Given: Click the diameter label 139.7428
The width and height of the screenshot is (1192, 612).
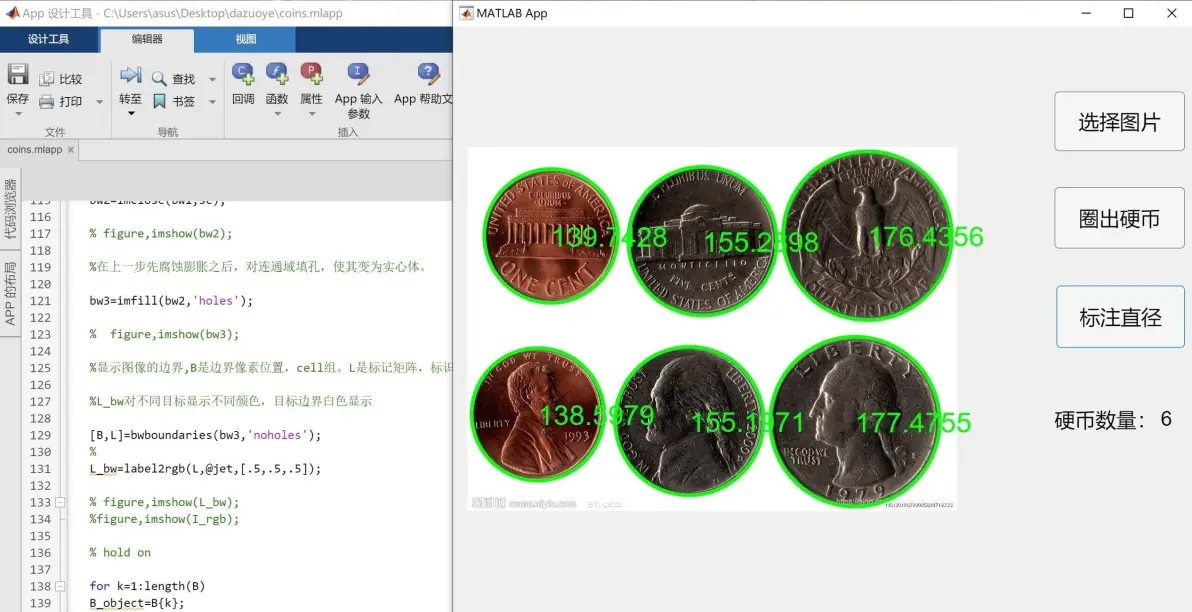Looking at the screenshot, I should (x=610, y=237).
